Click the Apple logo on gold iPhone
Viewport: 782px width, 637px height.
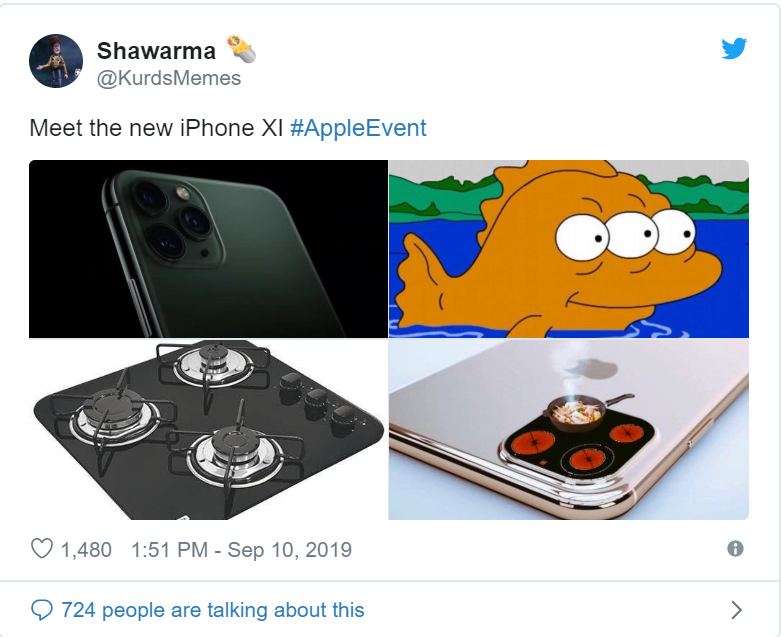coord(597,368)
